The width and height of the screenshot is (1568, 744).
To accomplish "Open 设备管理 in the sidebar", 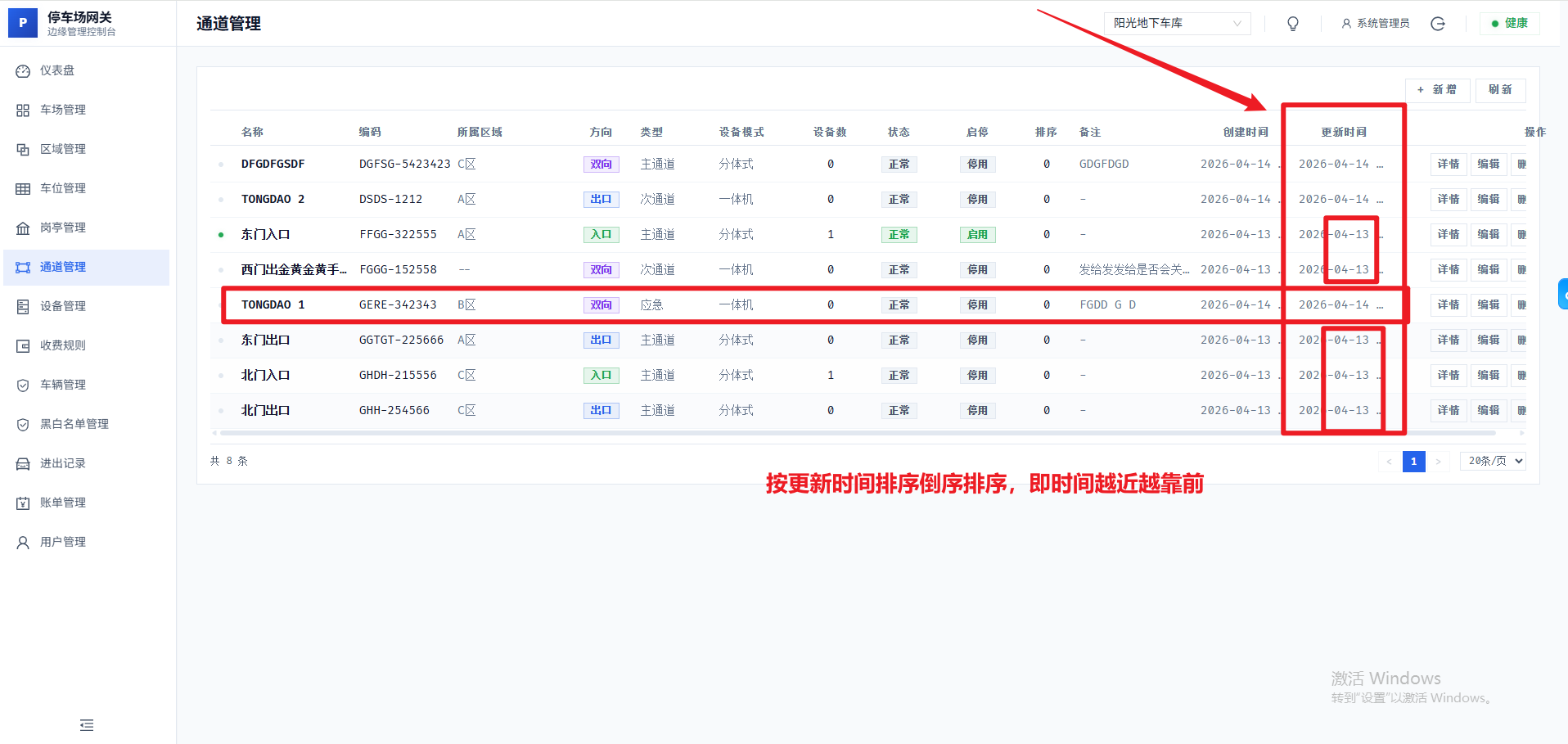I will [x=63, y=306].
